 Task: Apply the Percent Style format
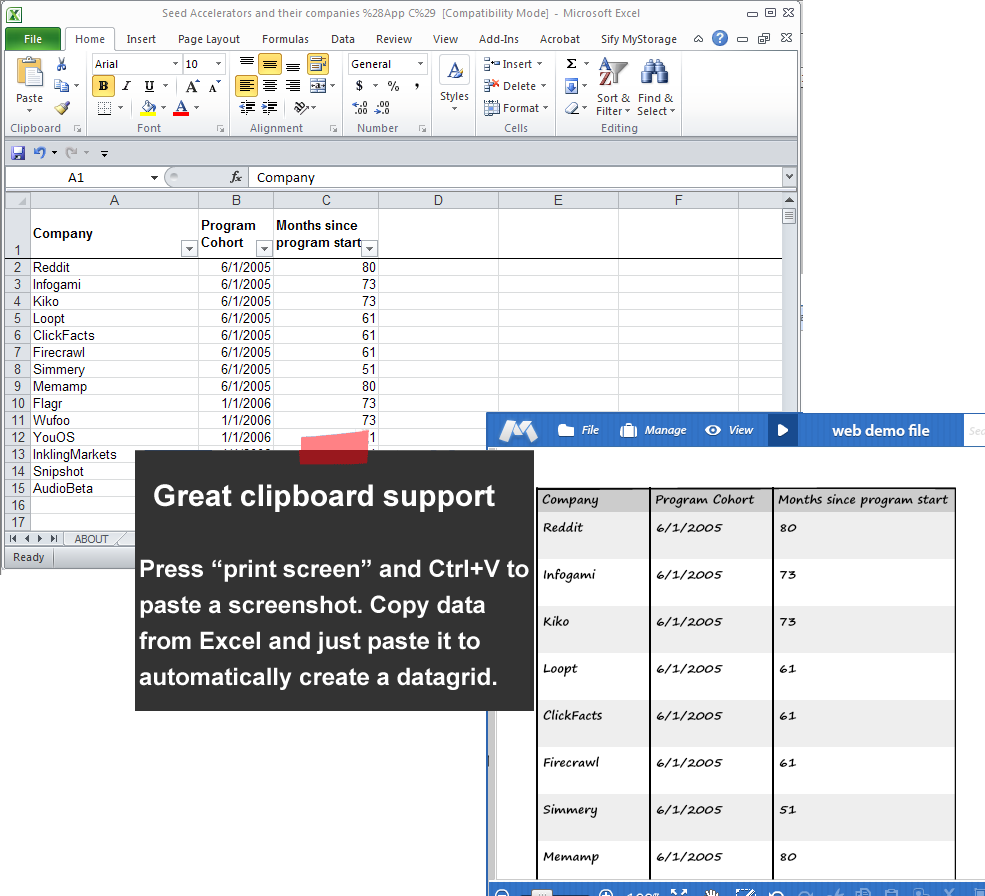coord(393,86)
